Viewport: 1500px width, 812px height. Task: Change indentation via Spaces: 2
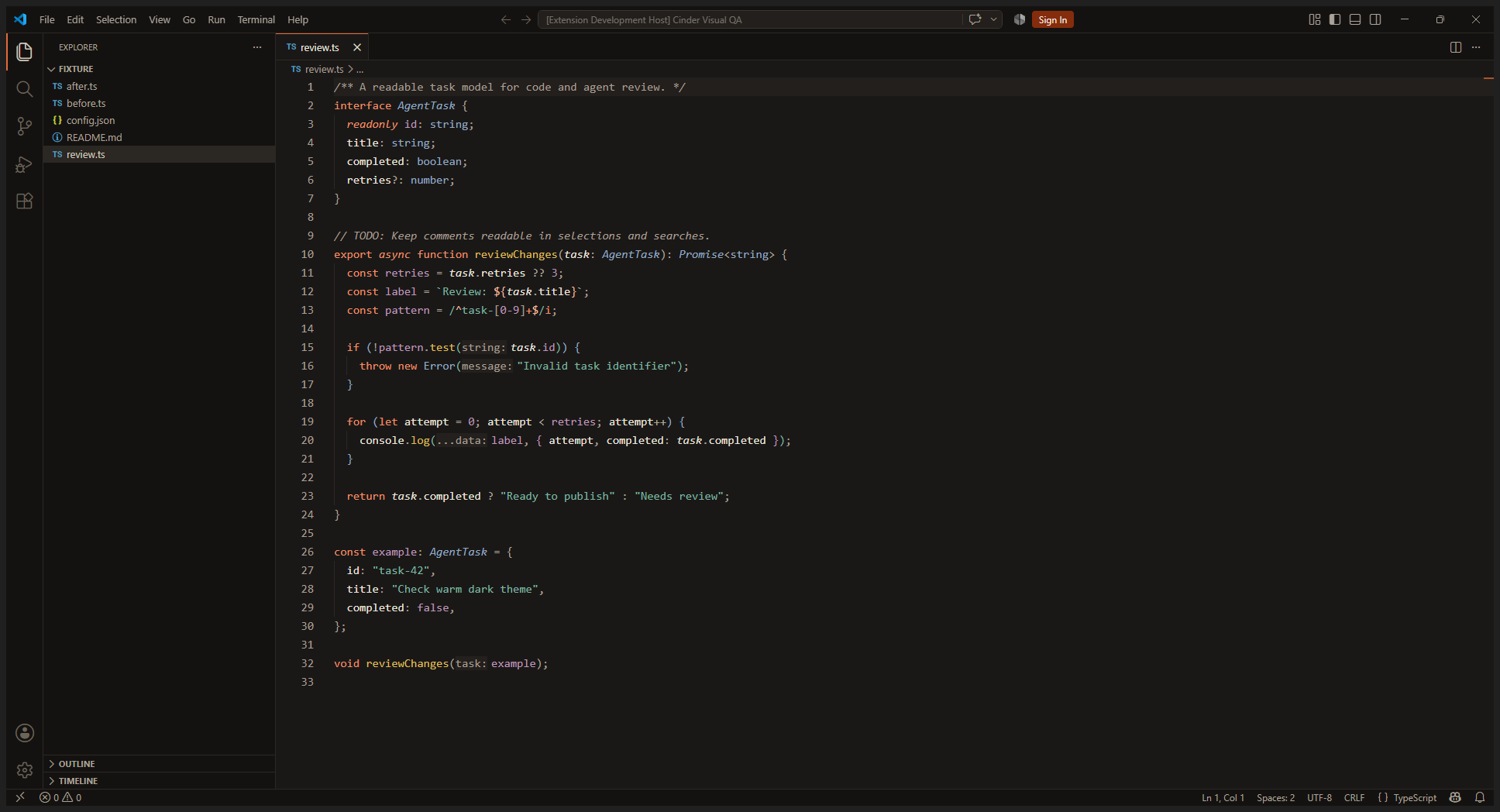[1276, 797]
